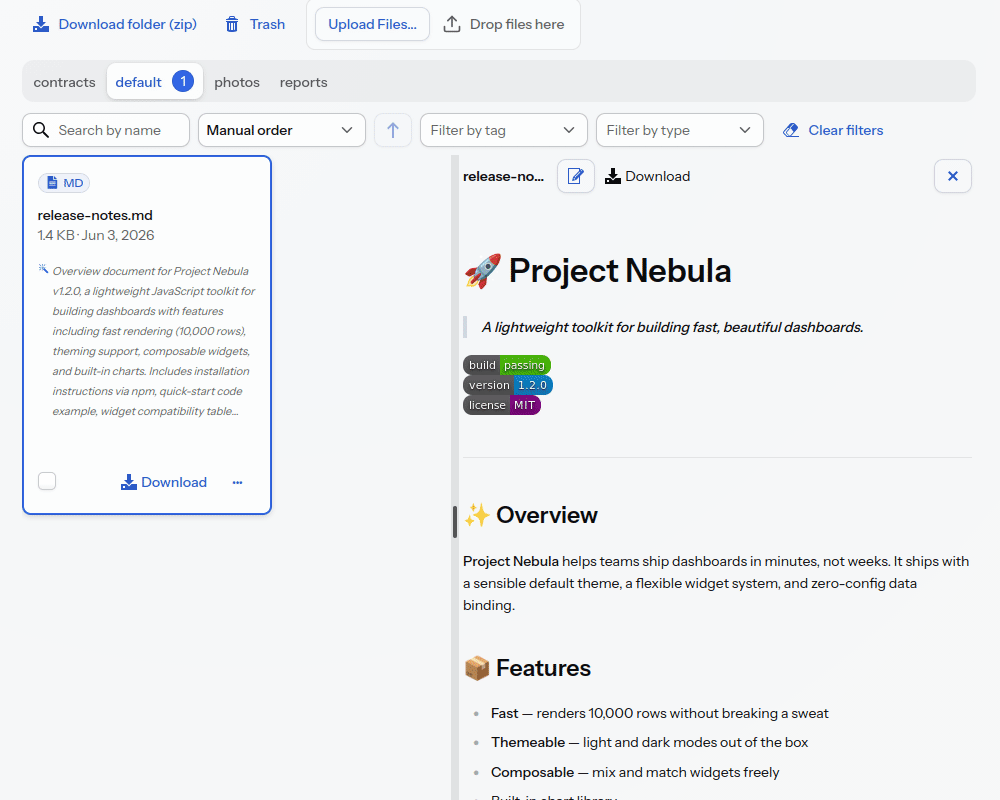1000x800 pixels.
Task: Toggle sort direction arrow button
Action: pyautogui.click(x=393, y=130)
